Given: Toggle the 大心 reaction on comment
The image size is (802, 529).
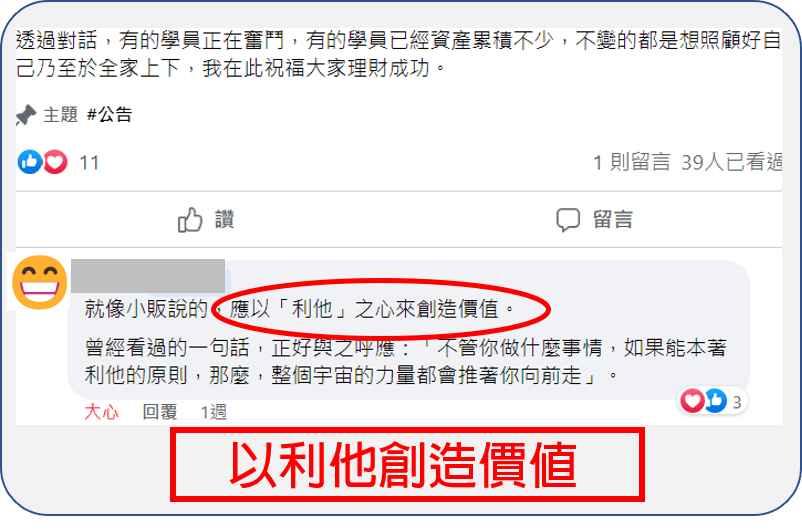Looking at the screenshot, I should [101, 412].
